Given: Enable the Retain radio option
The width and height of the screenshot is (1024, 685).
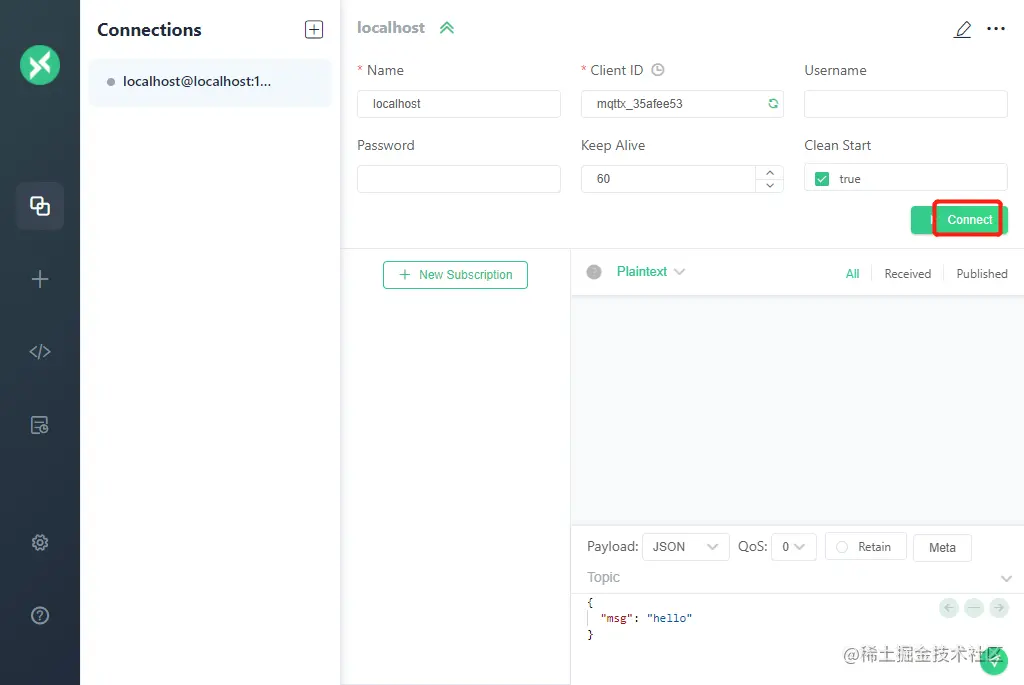Looking at the screenshot, I should [842, 547].
